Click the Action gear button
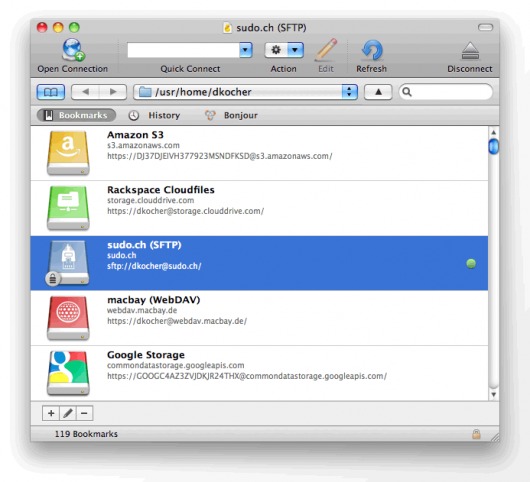Image resolution: width=530 pixels, height=482 pixels. click(276, 50)
